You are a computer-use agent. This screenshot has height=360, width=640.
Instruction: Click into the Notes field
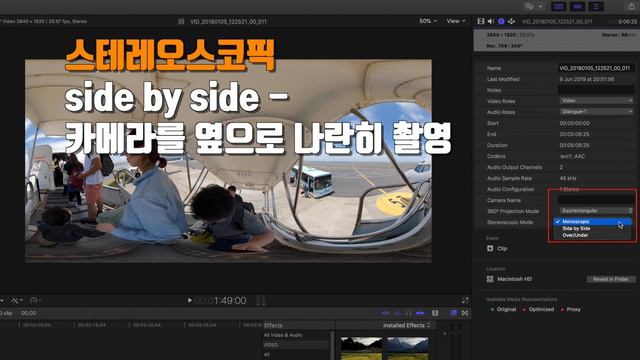tap(596, 90)
